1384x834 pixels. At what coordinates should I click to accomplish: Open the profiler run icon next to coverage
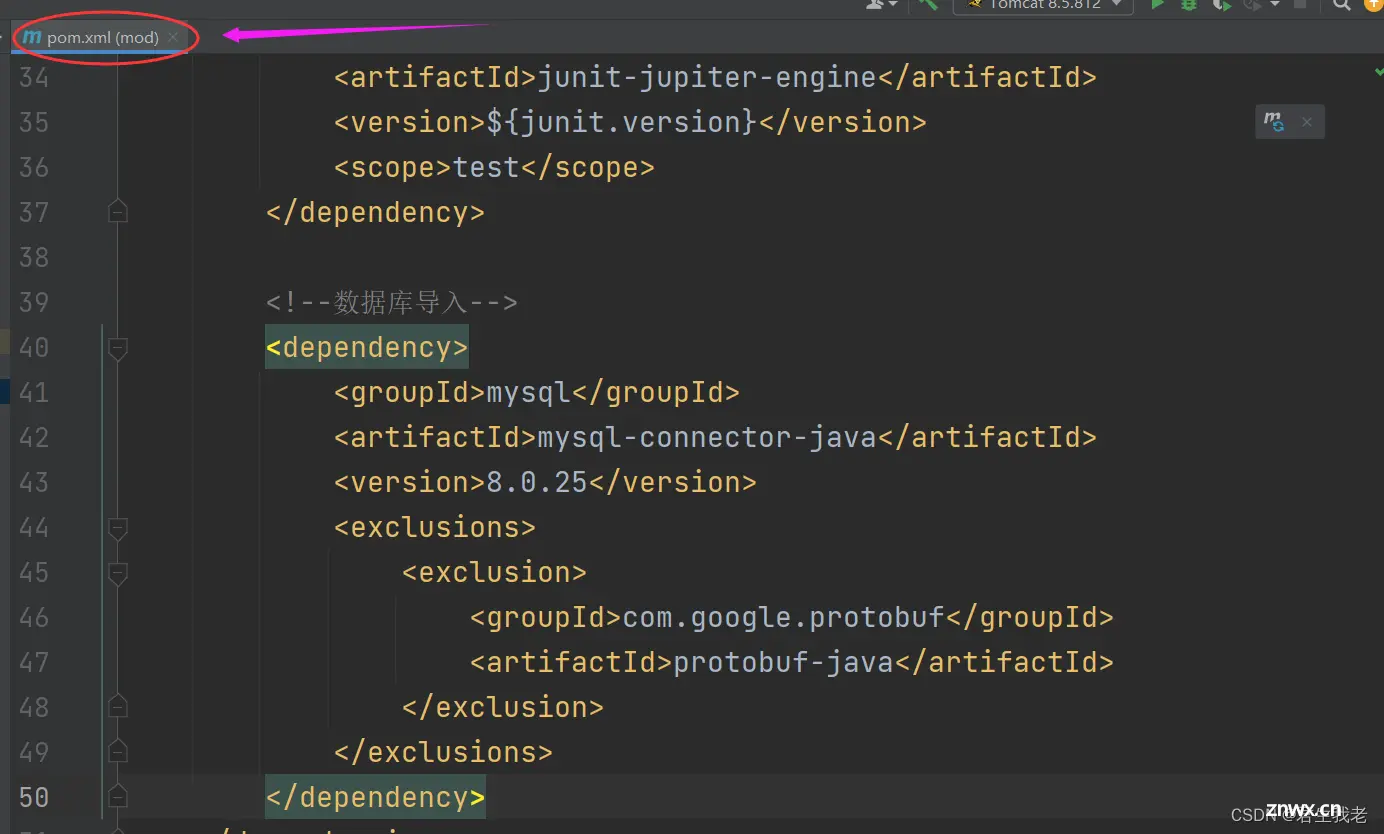click(x=1251, y=5)
